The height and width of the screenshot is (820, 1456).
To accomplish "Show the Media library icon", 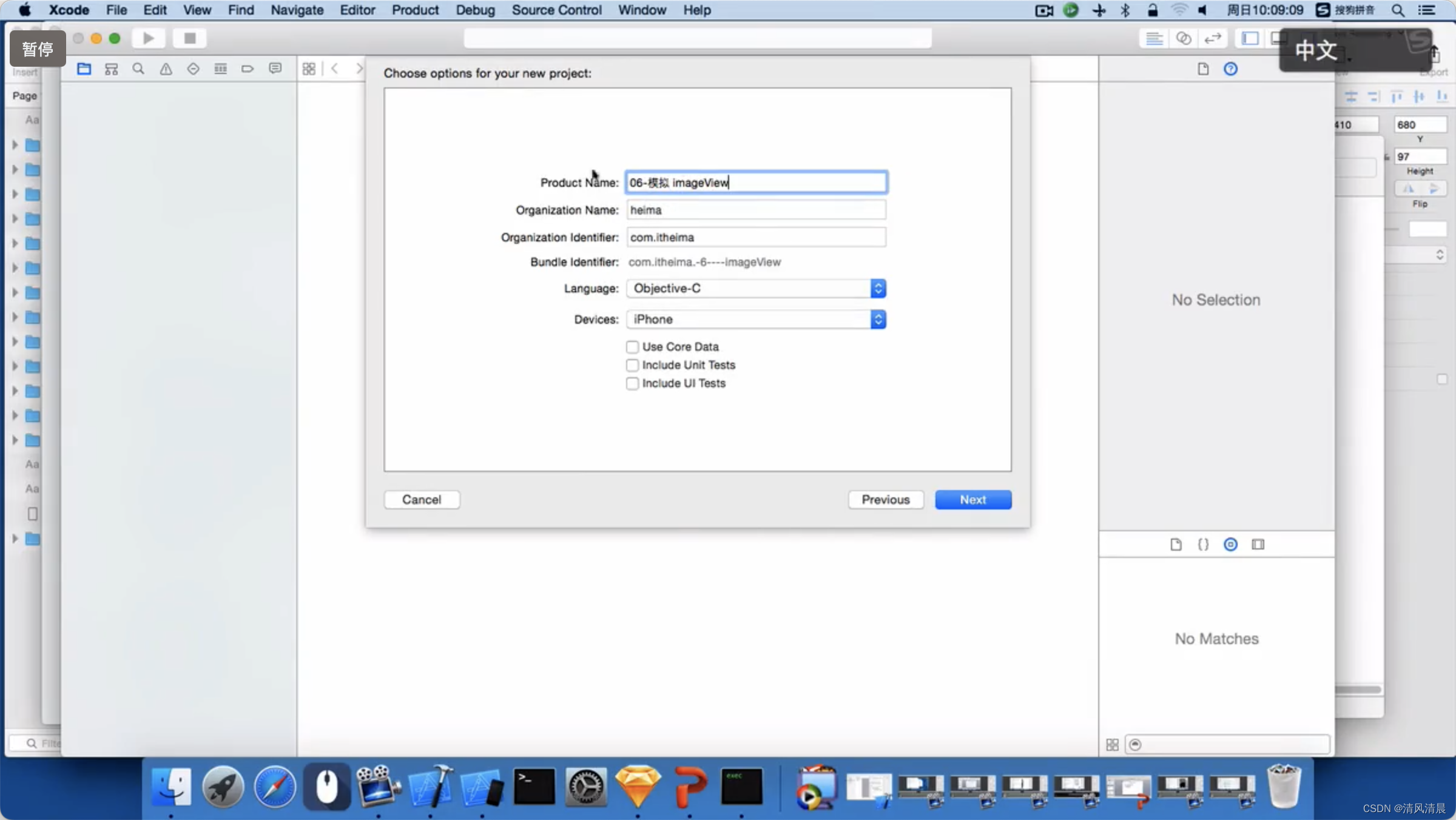I will tap(1258, 544).
